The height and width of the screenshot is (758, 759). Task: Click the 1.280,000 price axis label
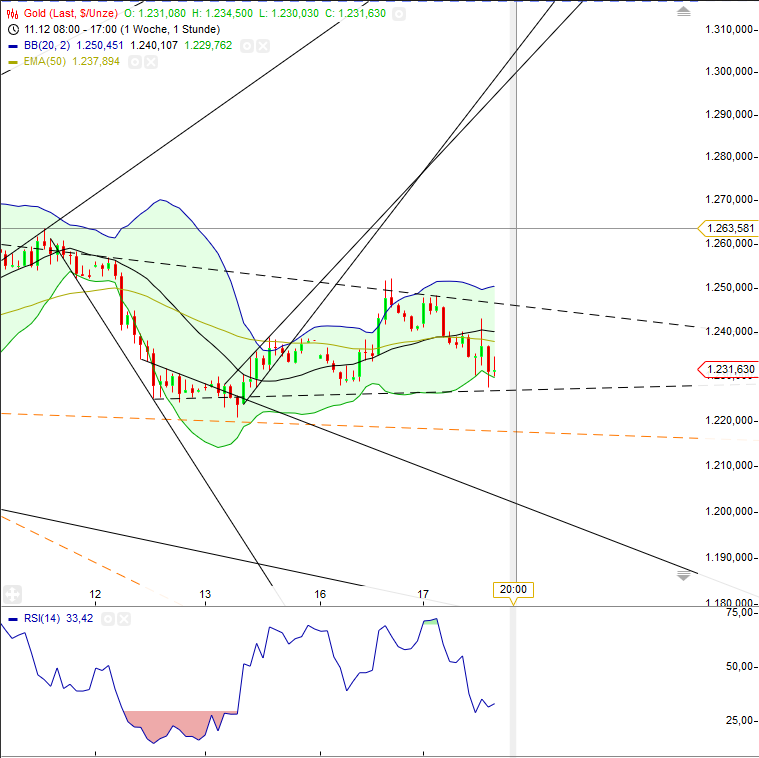coord(729,156)
